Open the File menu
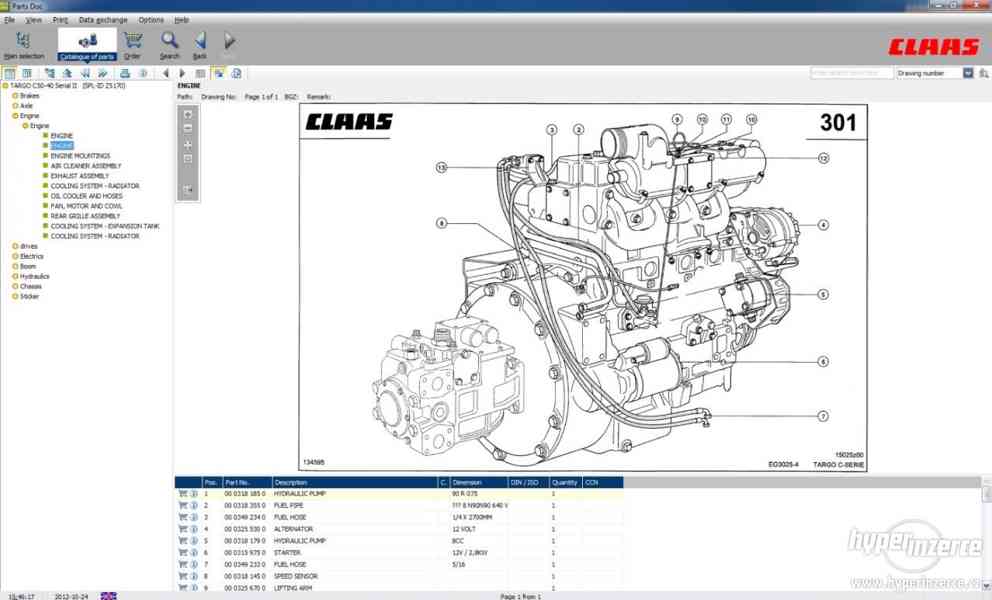 tap(9, 20)
